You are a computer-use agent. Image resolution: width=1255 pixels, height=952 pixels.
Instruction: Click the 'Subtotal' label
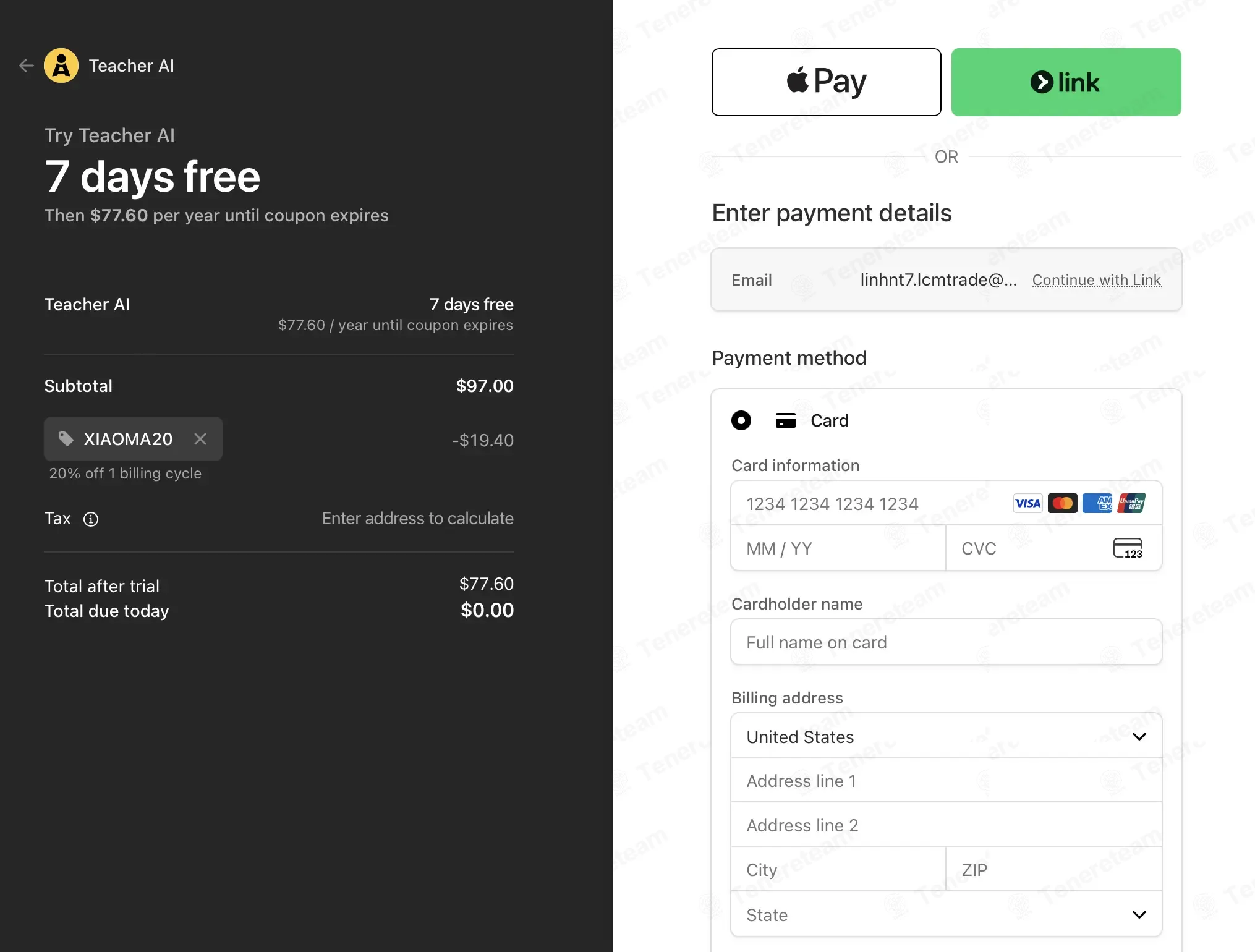(79, 386)
